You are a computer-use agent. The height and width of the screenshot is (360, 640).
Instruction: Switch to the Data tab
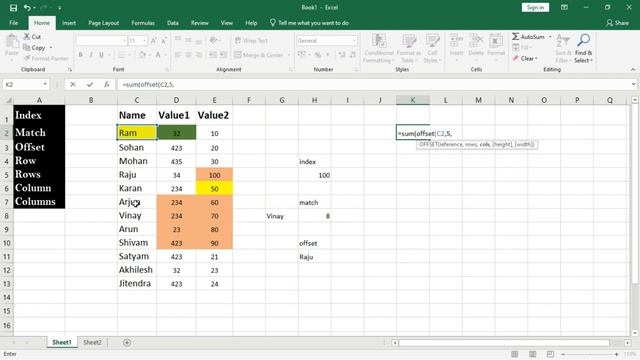tap(173, 23)
